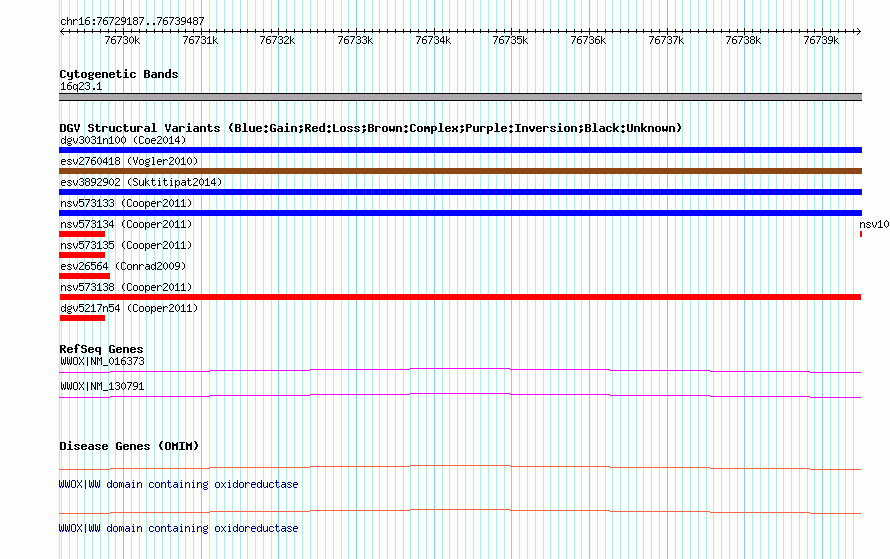890x559 pixels.
Task: Select the 16q23.1 band label
Action: click(x=81, y=86)
